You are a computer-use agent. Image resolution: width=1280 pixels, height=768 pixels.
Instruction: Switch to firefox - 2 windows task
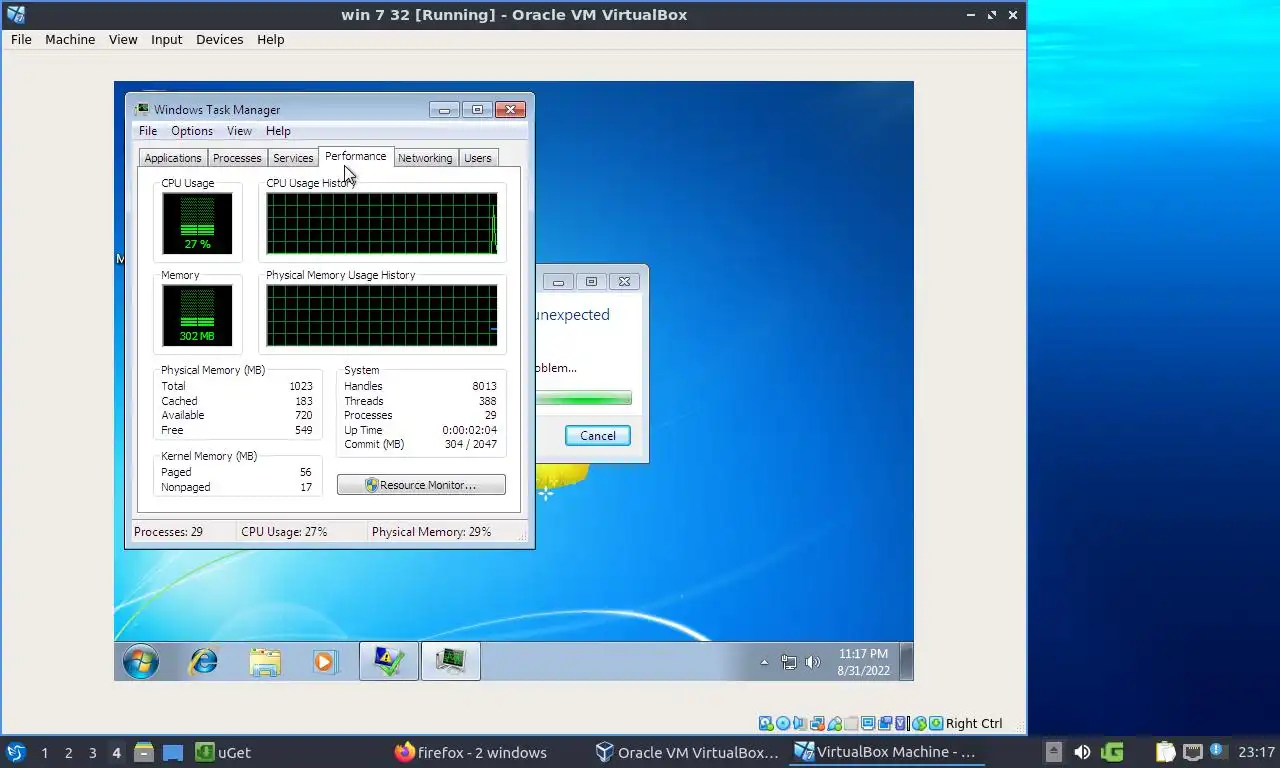(471, 752)
